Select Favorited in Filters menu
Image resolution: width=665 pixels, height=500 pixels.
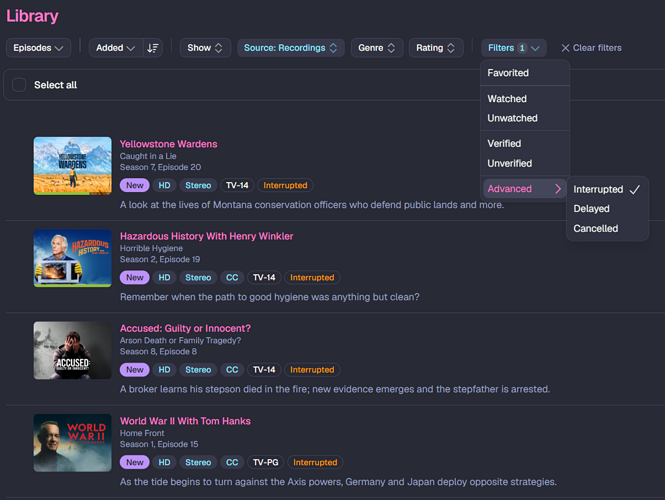point(525,73)
